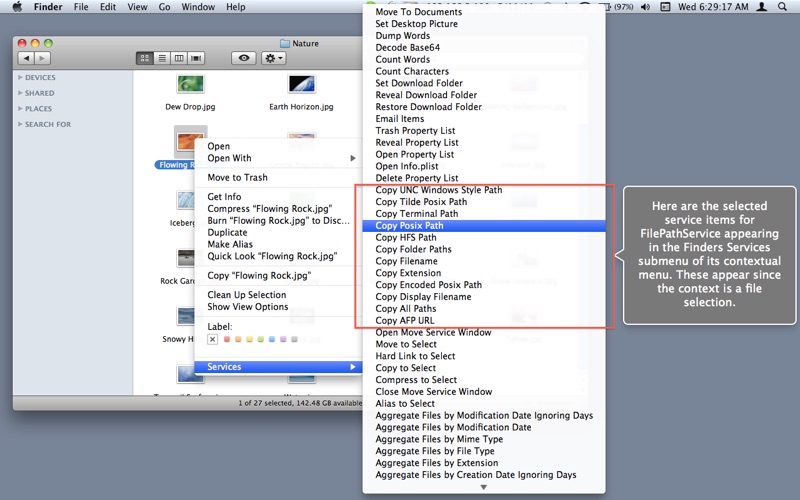Open the Action gear menu
Screen dimensions: 800x500
click(273, 58)
